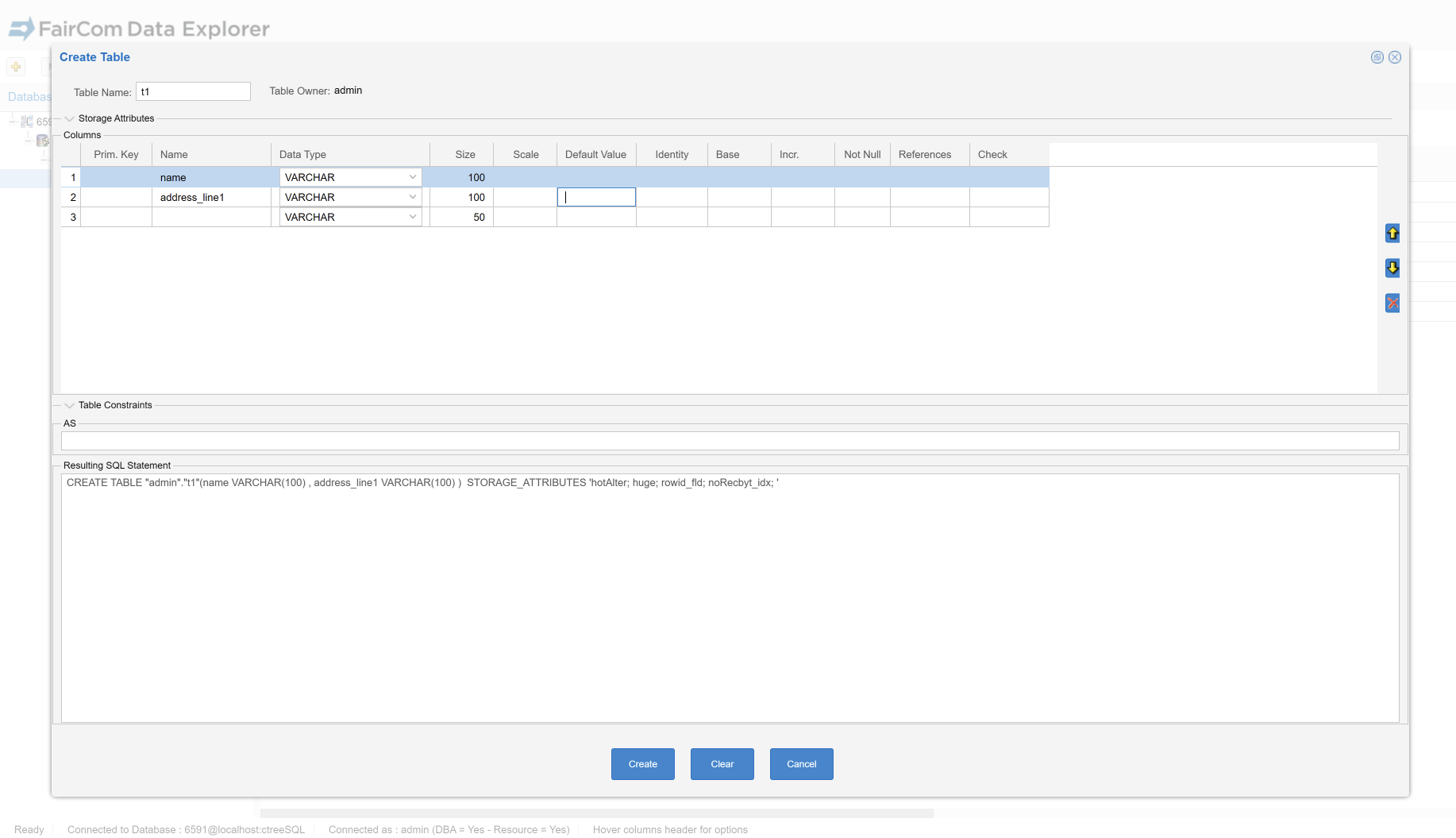Image resolution: width=1456 pixels, height=838 pixels.
Task: Click Check cell in row 3
Action: 1009,217
